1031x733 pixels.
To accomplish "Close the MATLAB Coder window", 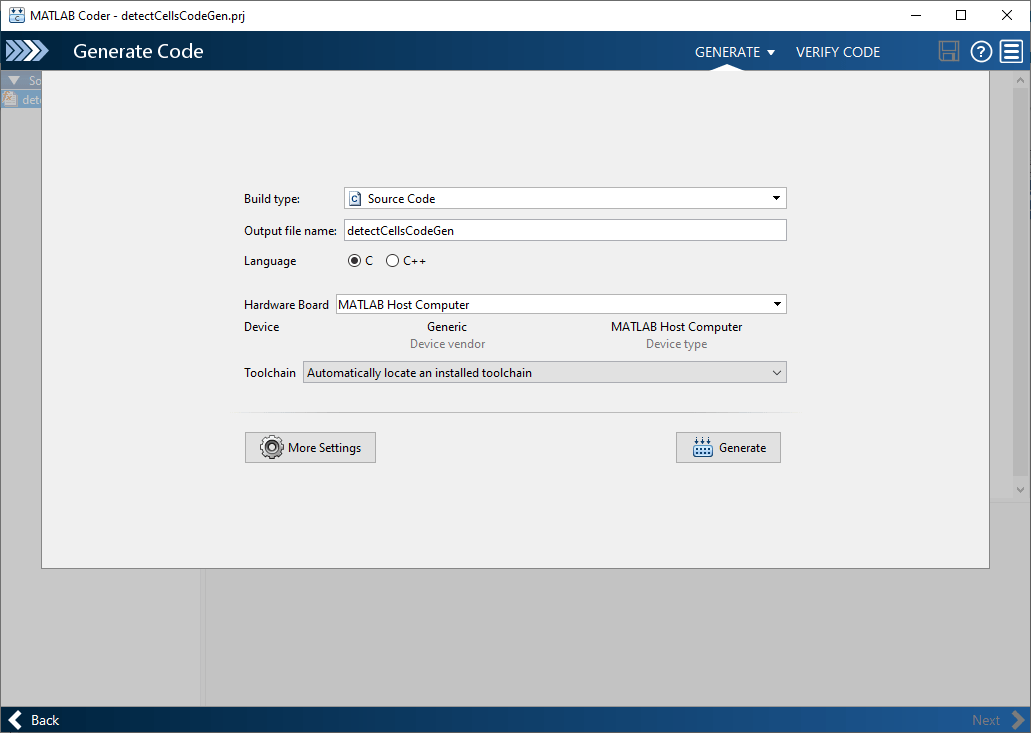I will [1006, 15].
